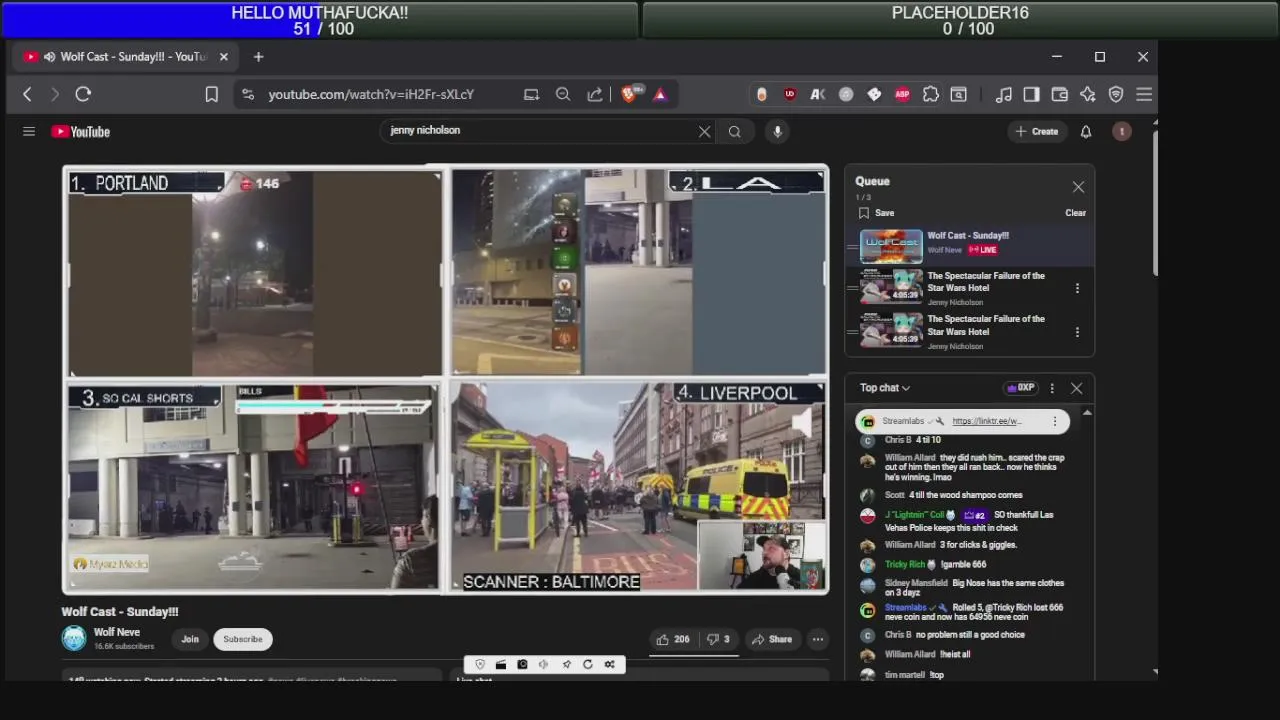Open the ABP ad blocker extension
1280x720 pixels.
point(902,94)
